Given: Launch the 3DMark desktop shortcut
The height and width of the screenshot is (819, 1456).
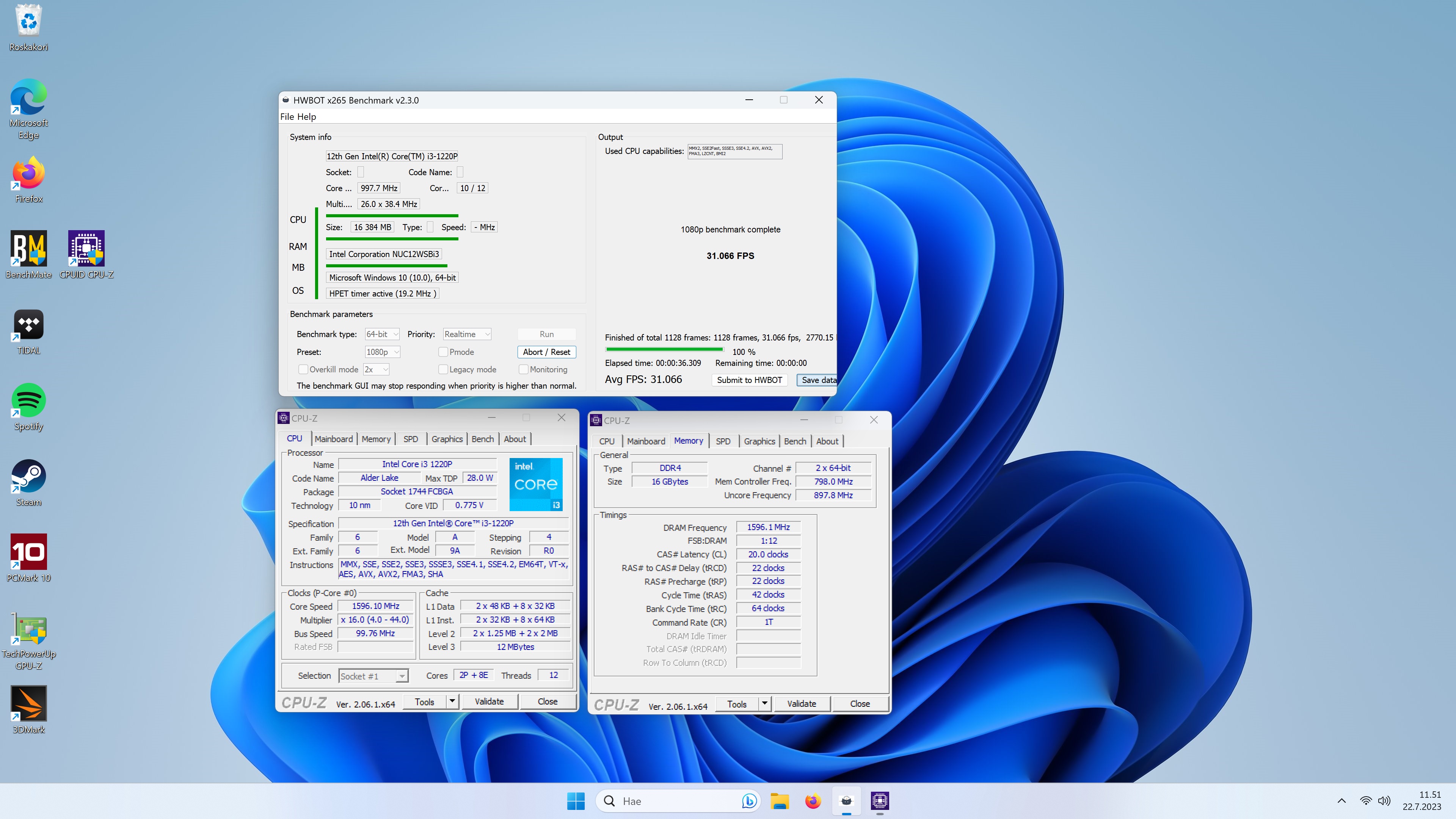Looking at the screenshot, I should [28, 710].
